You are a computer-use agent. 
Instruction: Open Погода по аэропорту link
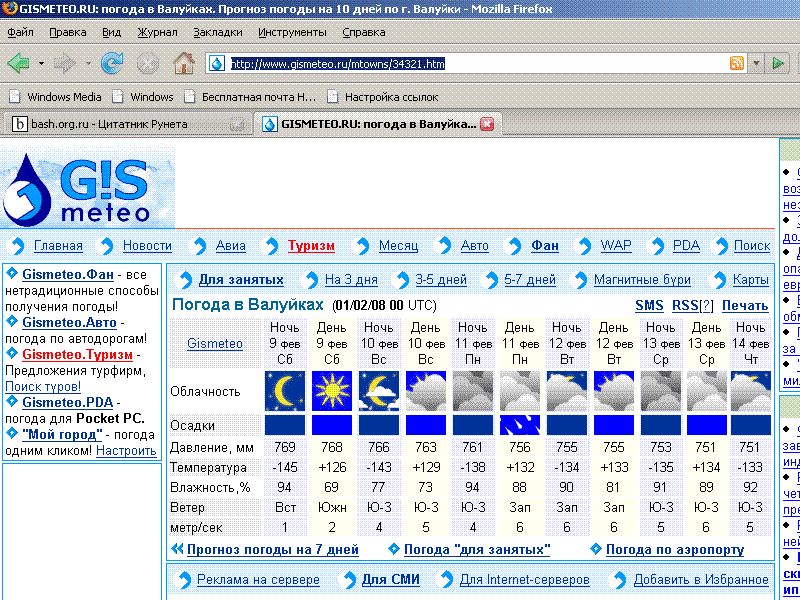click(675, 549)
